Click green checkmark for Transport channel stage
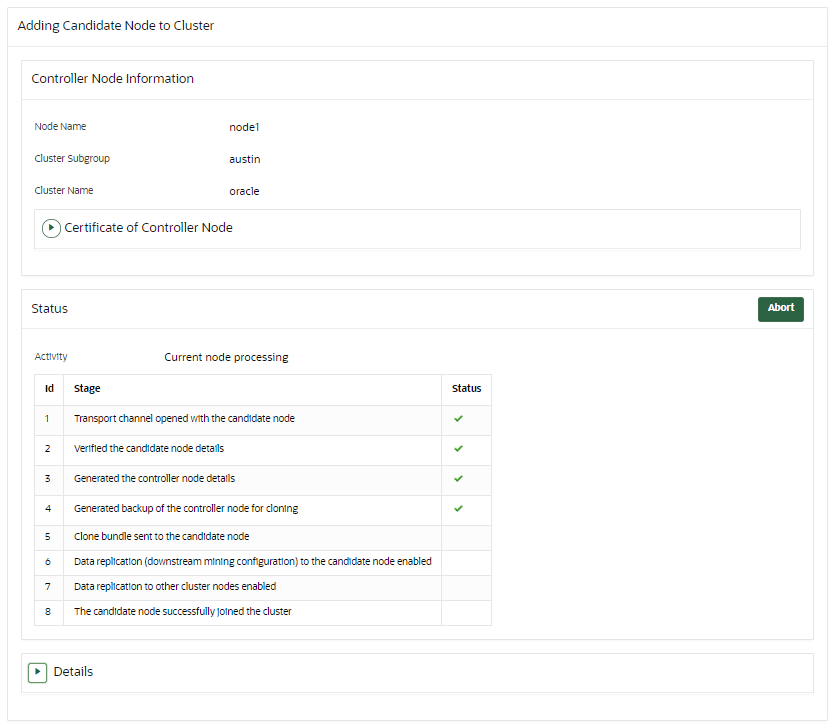This screenshot has height=728, width=836. (x=459, y=419)
